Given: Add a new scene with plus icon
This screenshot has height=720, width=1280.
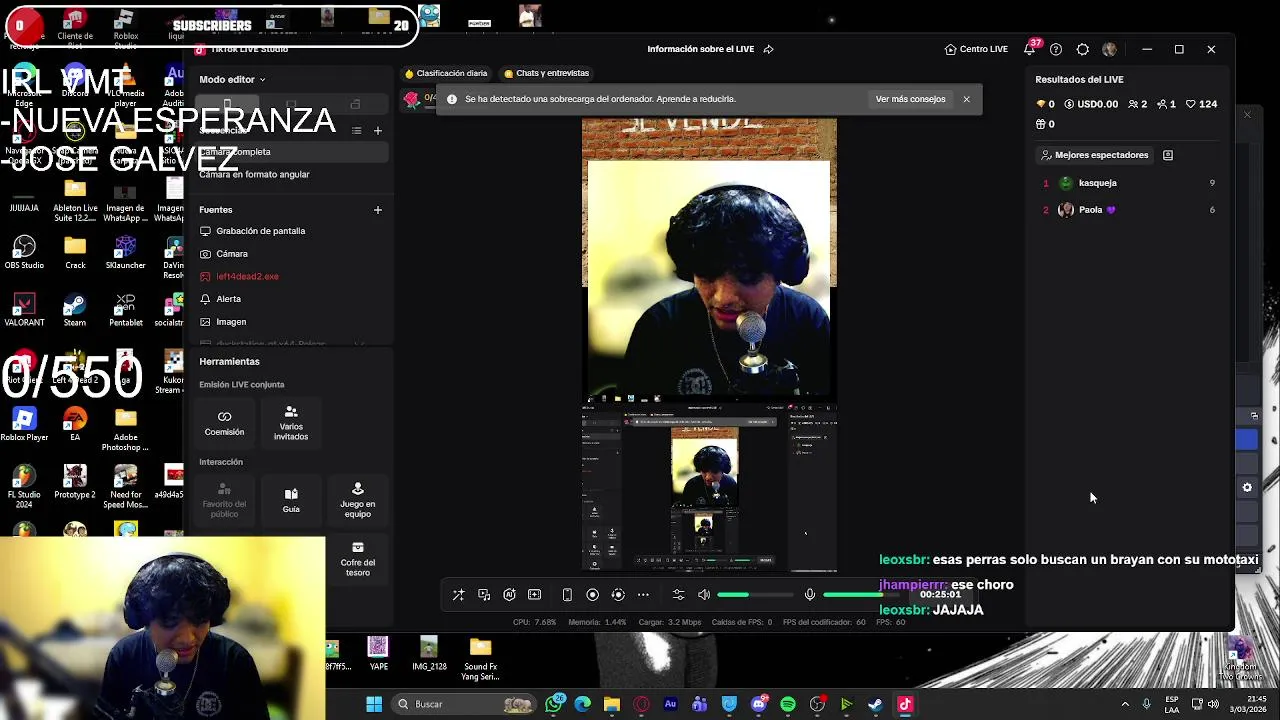Looking at the screenshot, I should [x=377, y=130].
